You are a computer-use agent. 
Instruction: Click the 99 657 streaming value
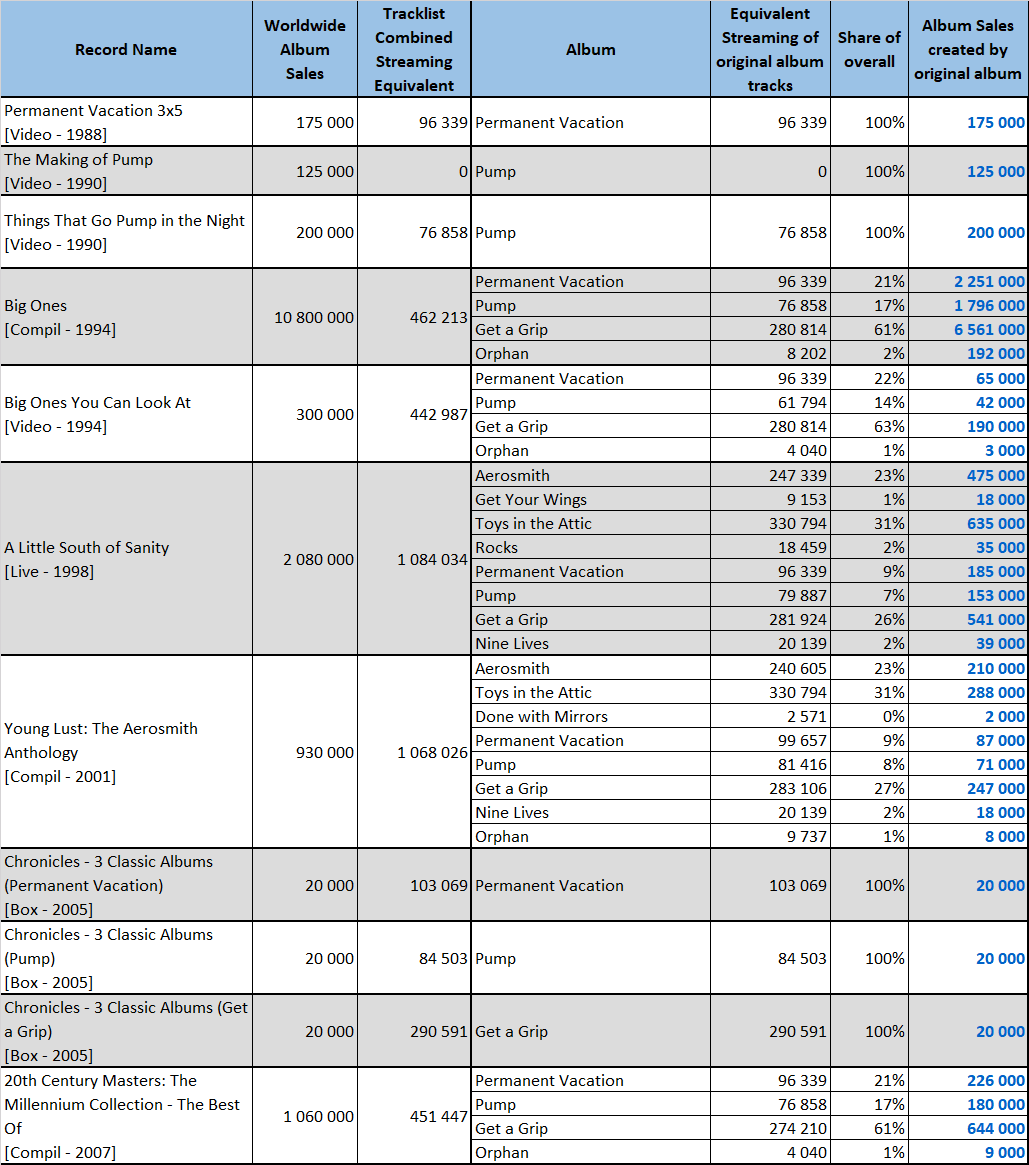click(x=802, y=741)
